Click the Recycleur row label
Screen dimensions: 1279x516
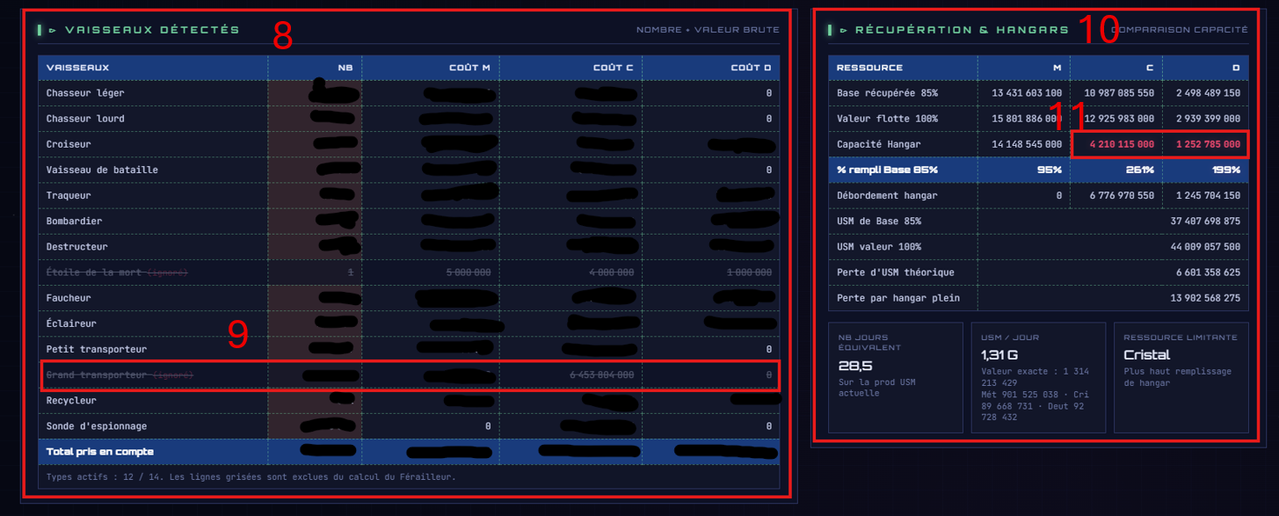[71, 400]
